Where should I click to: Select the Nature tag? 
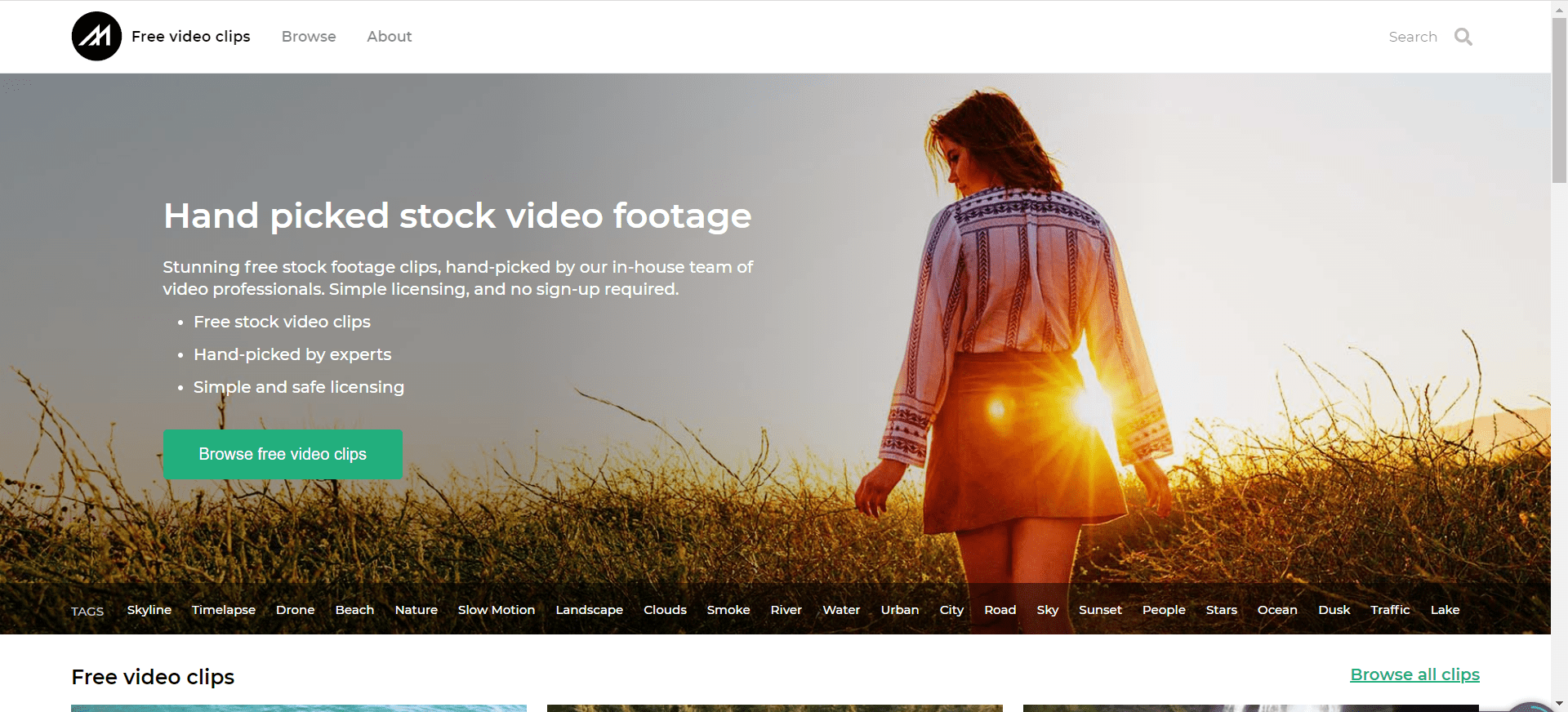(x=416, y=610)
